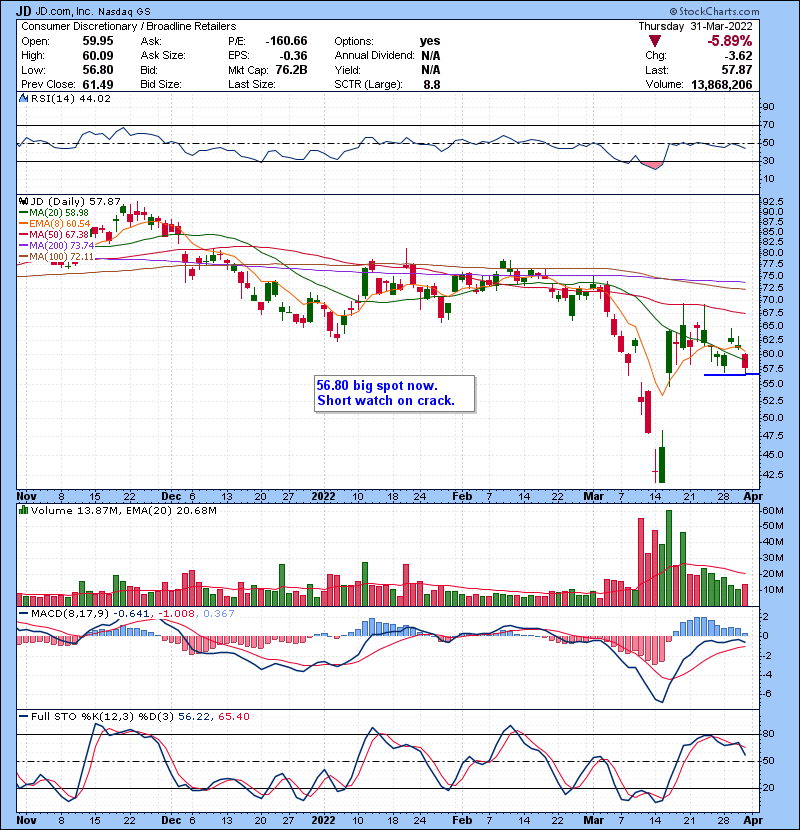Click the lowest green candlestick near 42.50

(x=662, y=465)
